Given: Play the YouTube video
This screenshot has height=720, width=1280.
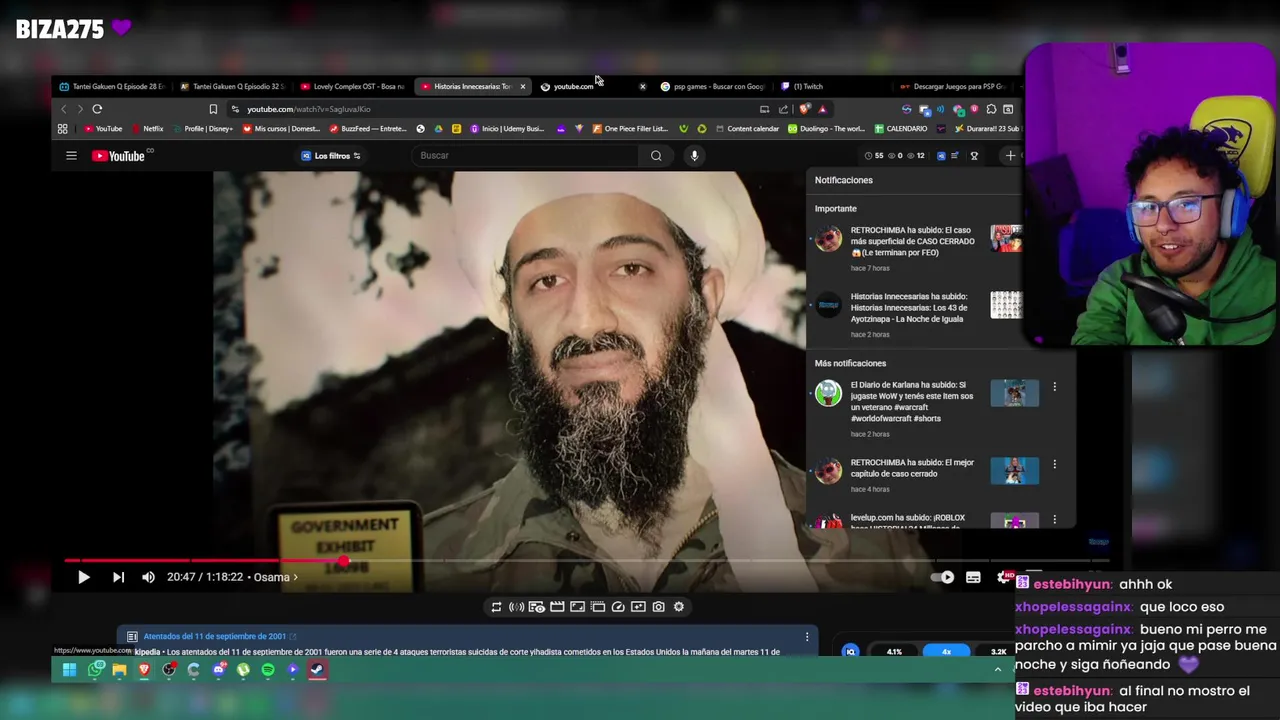Looking at the screenshot, I should (84, 577).
